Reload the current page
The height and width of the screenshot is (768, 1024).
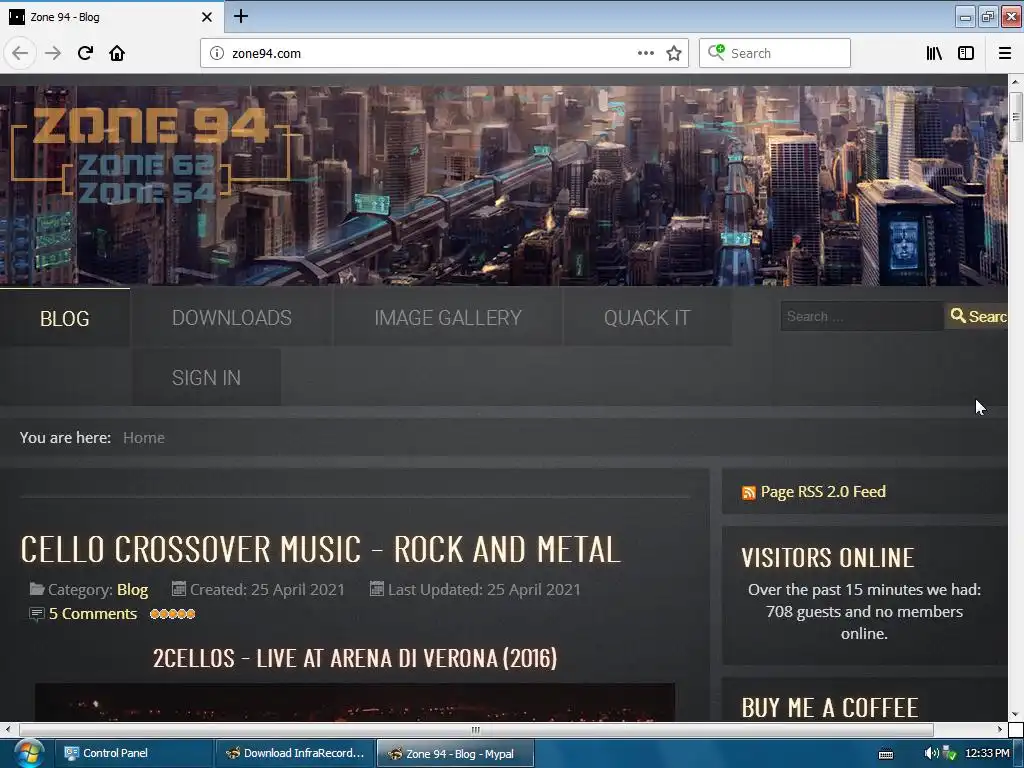coord(85,53)
